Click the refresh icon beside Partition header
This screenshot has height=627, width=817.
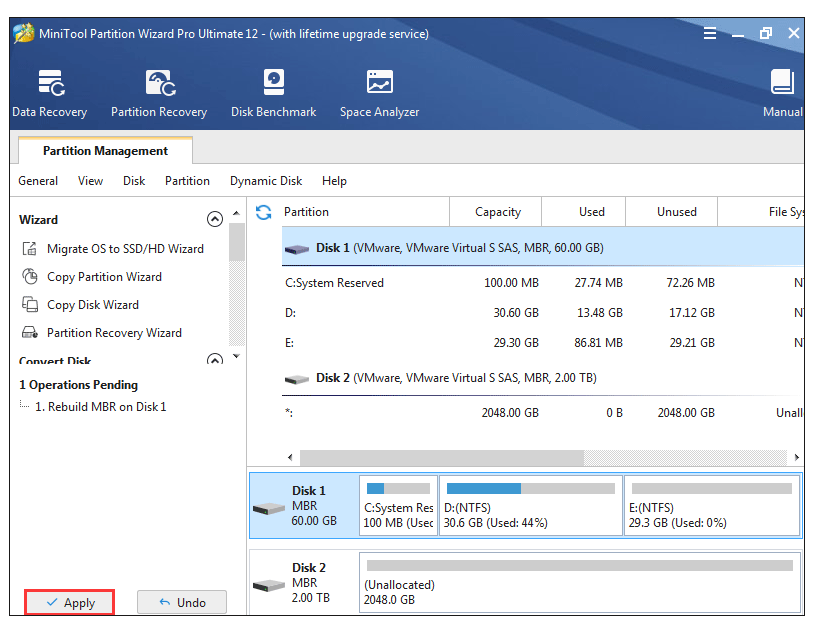[264, 212]
